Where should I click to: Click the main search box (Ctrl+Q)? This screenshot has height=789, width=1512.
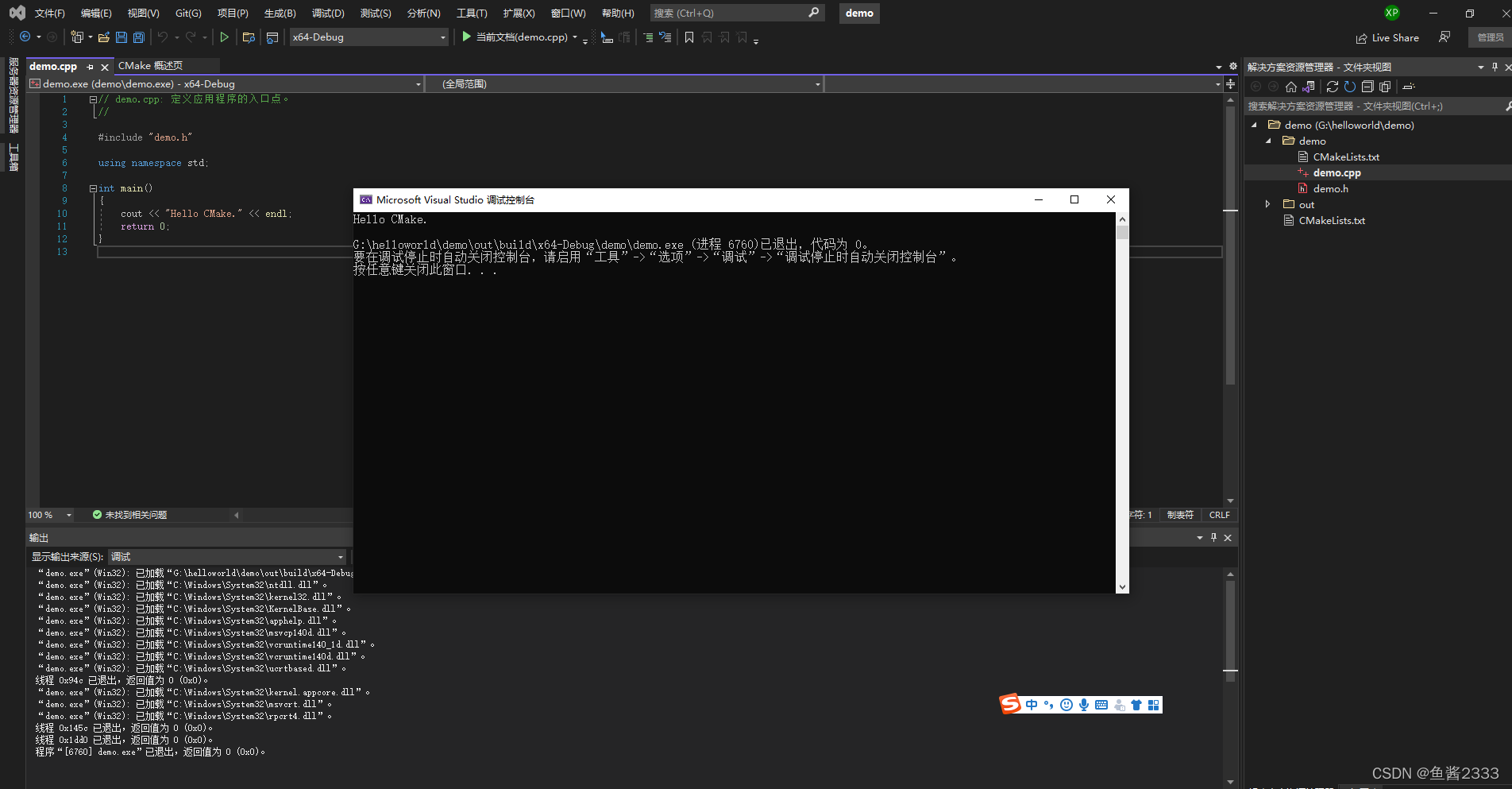tap(737, 14)
